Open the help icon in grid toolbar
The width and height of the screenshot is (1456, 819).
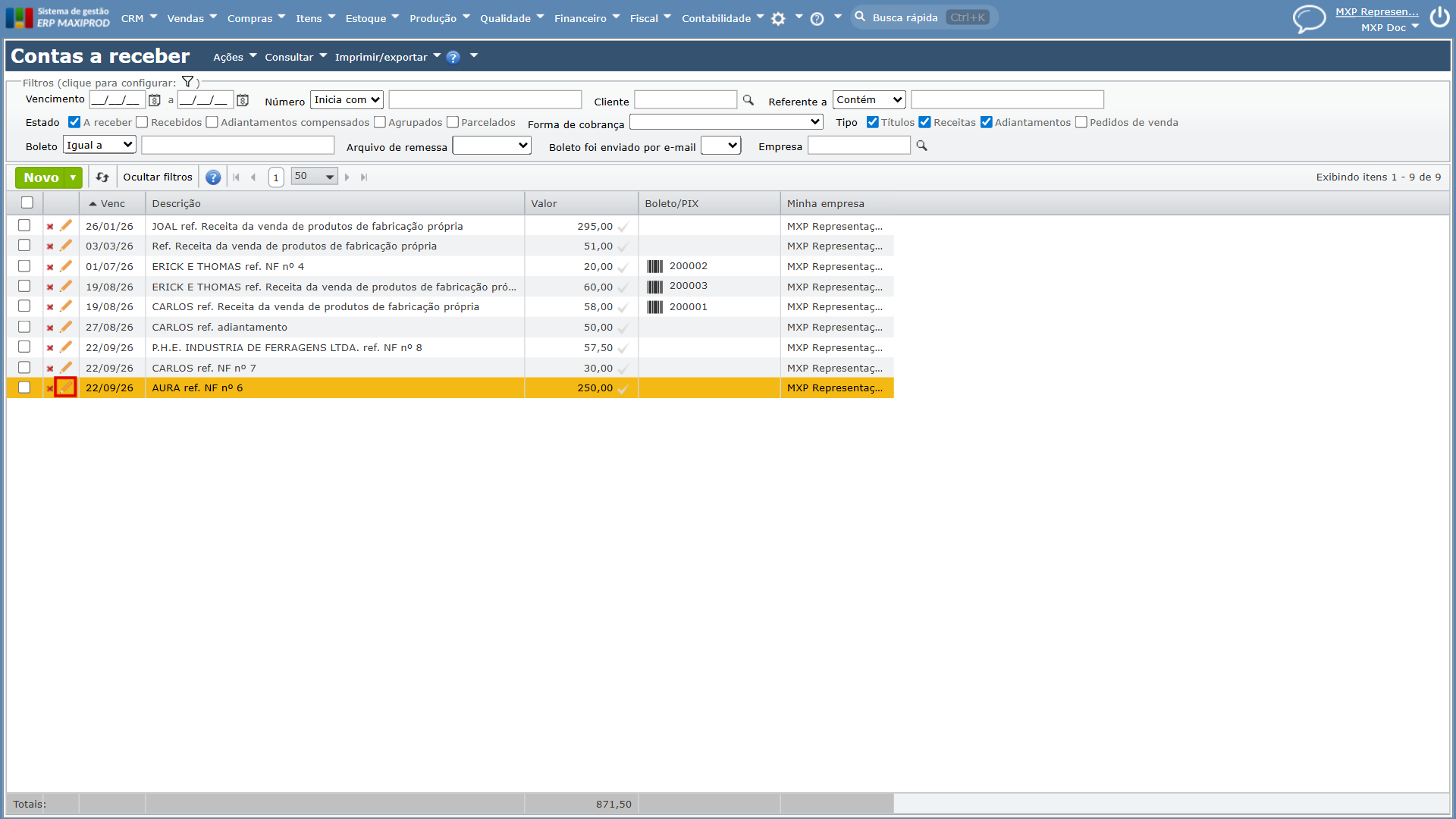[x=213, y=177]
